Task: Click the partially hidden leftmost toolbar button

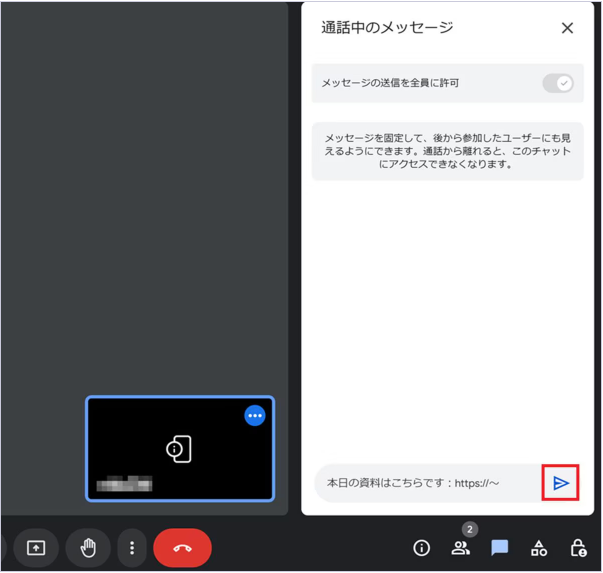Action: 3,548
